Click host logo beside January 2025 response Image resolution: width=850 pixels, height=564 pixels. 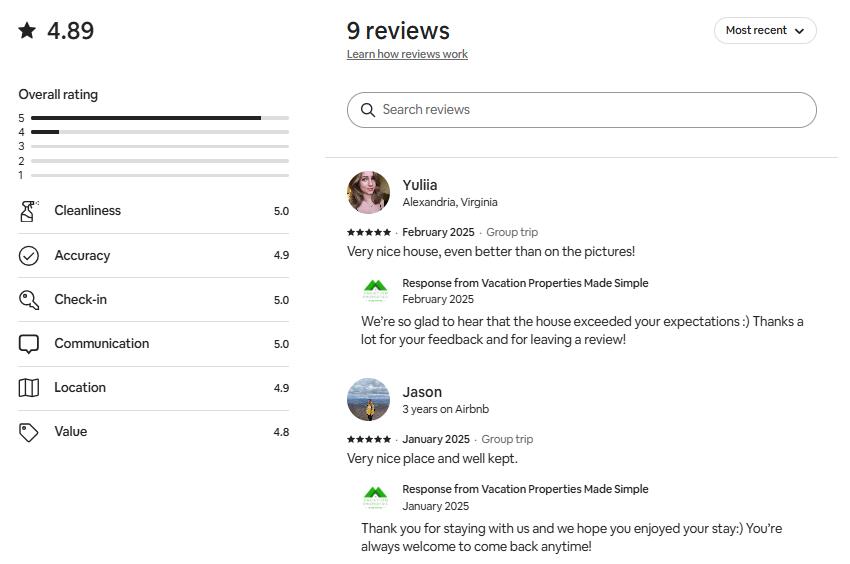pyautogui.click(x=375, y=497)
